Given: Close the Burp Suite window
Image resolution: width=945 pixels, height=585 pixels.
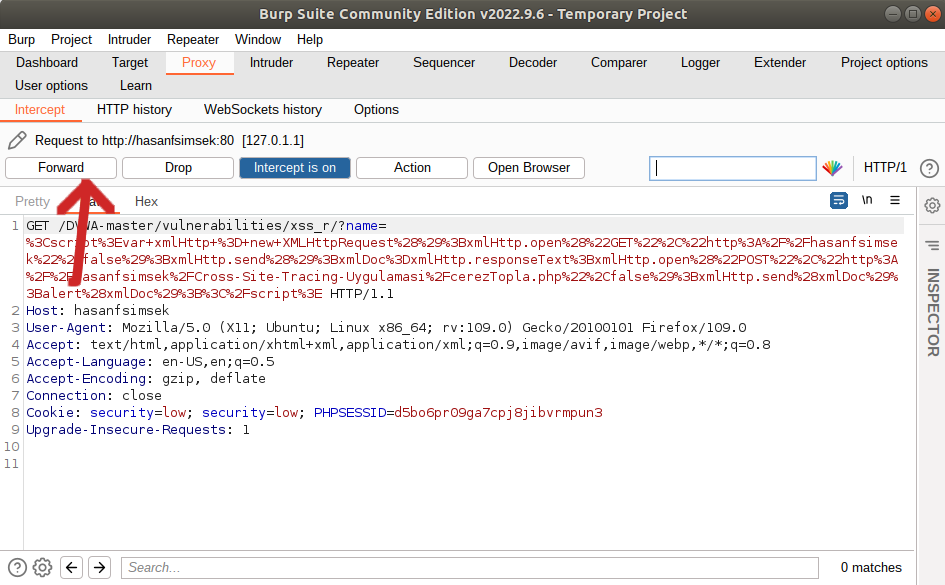Looking at the screenshot, I should (x=933, y=14).
